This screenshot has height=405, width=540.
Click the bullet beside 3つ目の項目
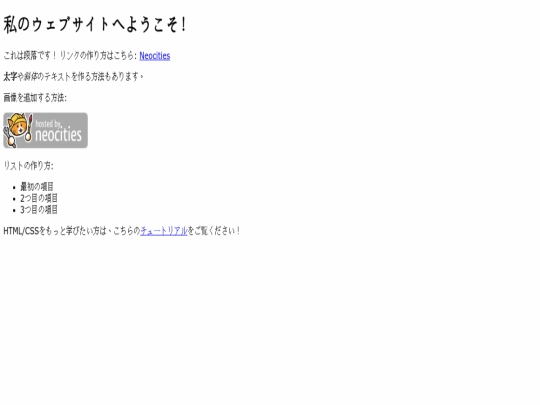[14, 210]
